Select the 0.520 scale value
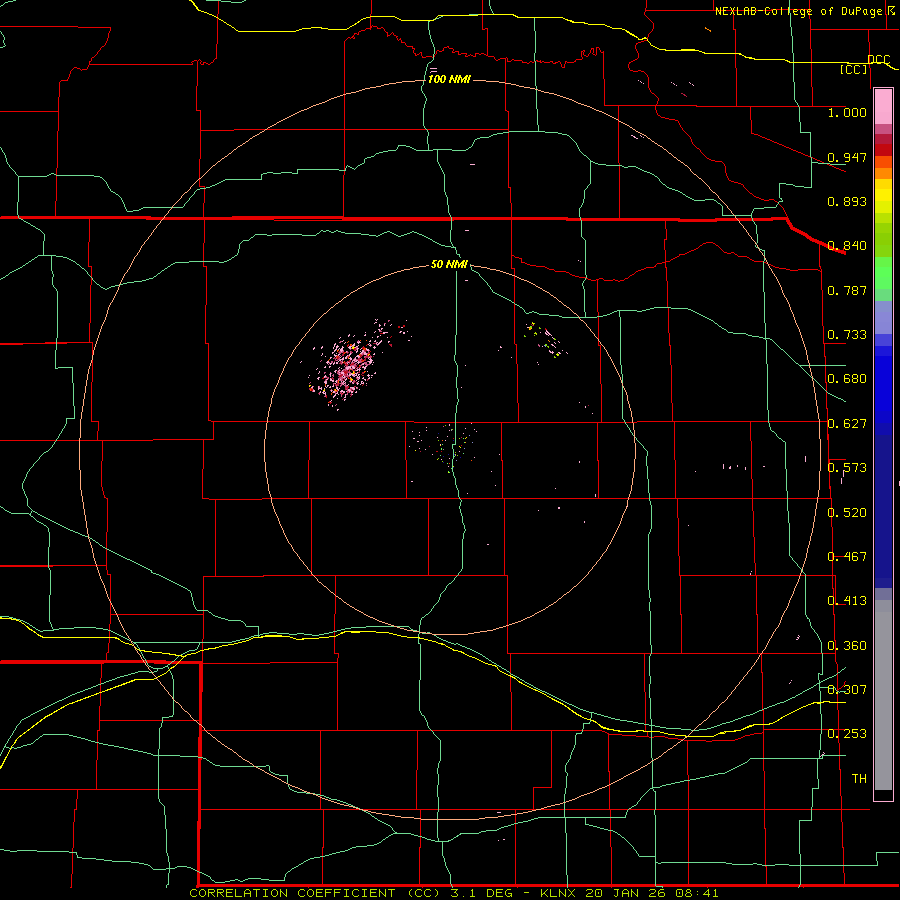 click(x=847, y=513)
